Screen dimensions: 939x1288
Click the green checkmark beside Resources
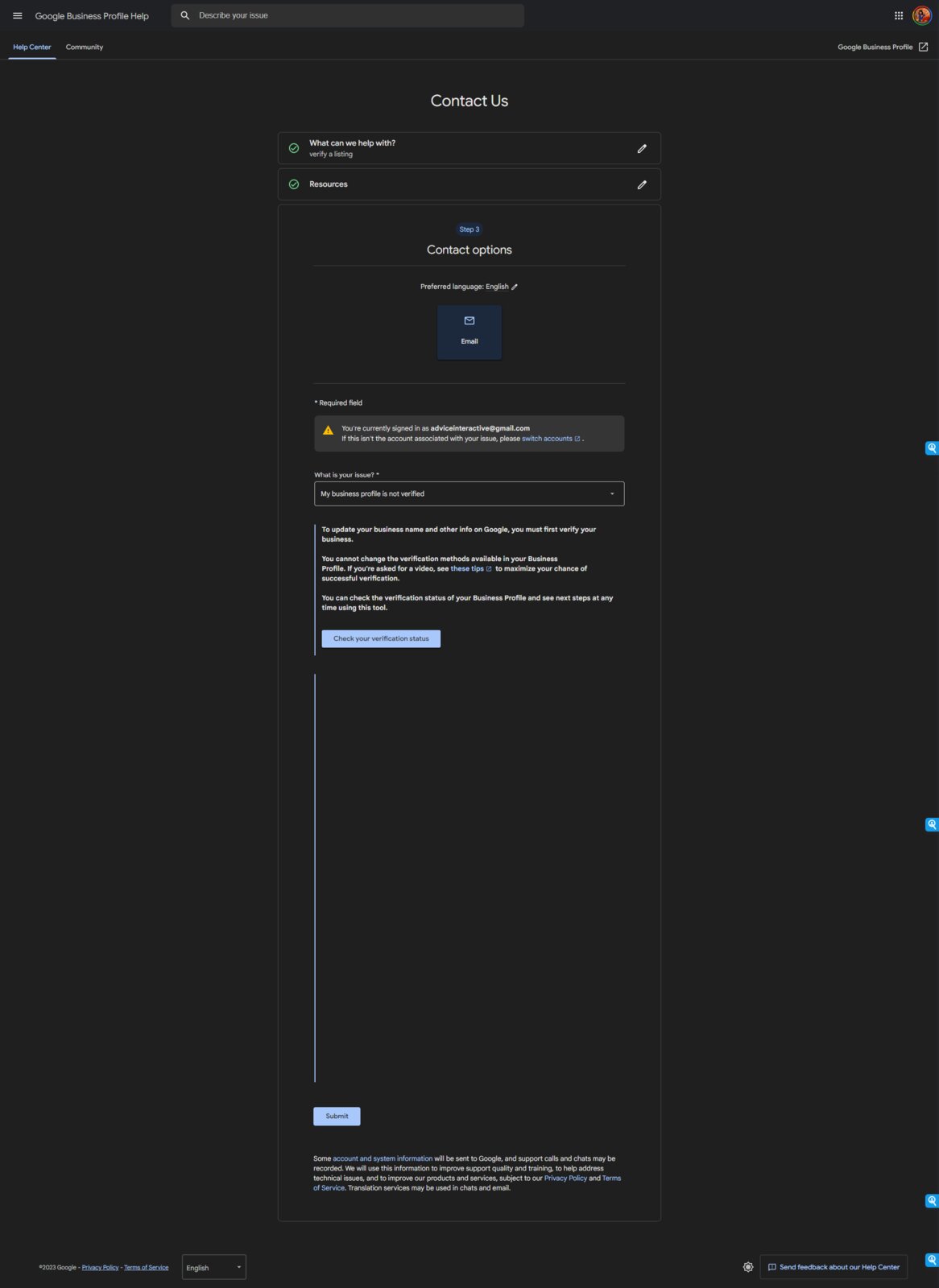[294, 184]
